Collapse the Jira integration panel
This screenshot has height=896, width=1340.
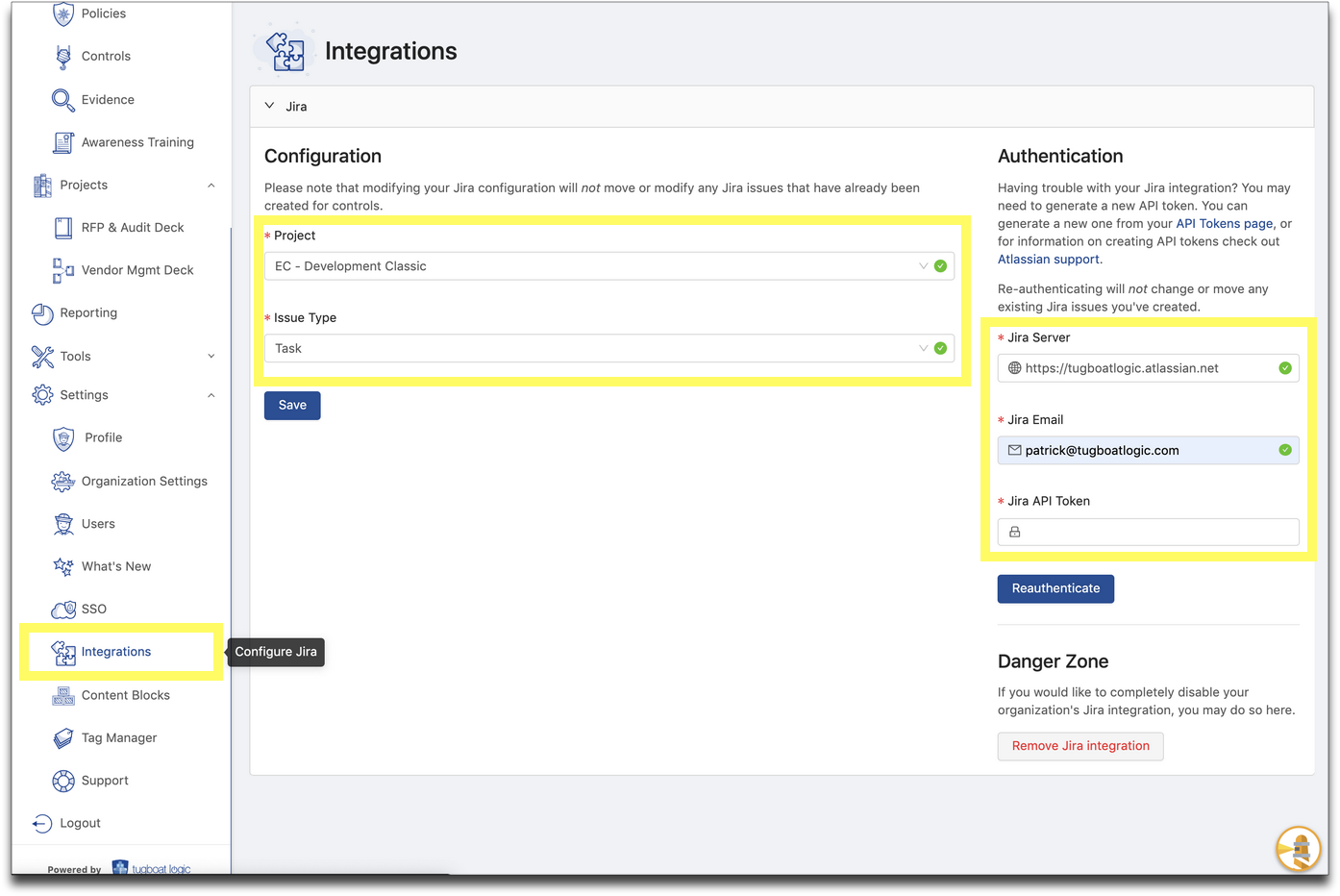pos(270,106)
